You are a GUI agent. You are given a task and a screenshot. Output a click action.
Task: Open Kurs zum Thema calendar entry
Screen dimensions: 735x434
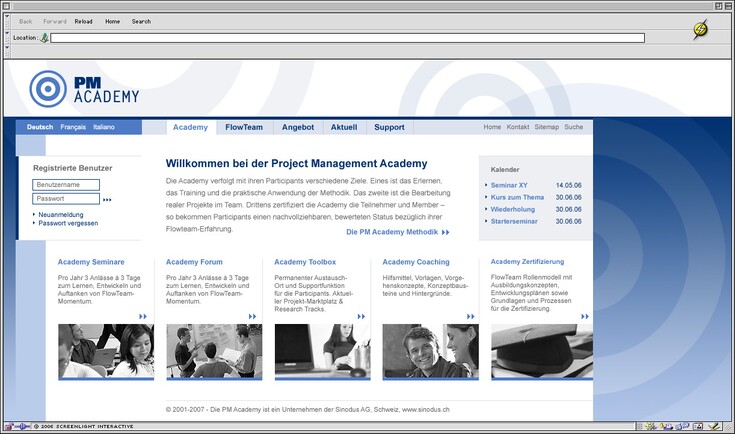pyautogui.click(x=518, y=197)
